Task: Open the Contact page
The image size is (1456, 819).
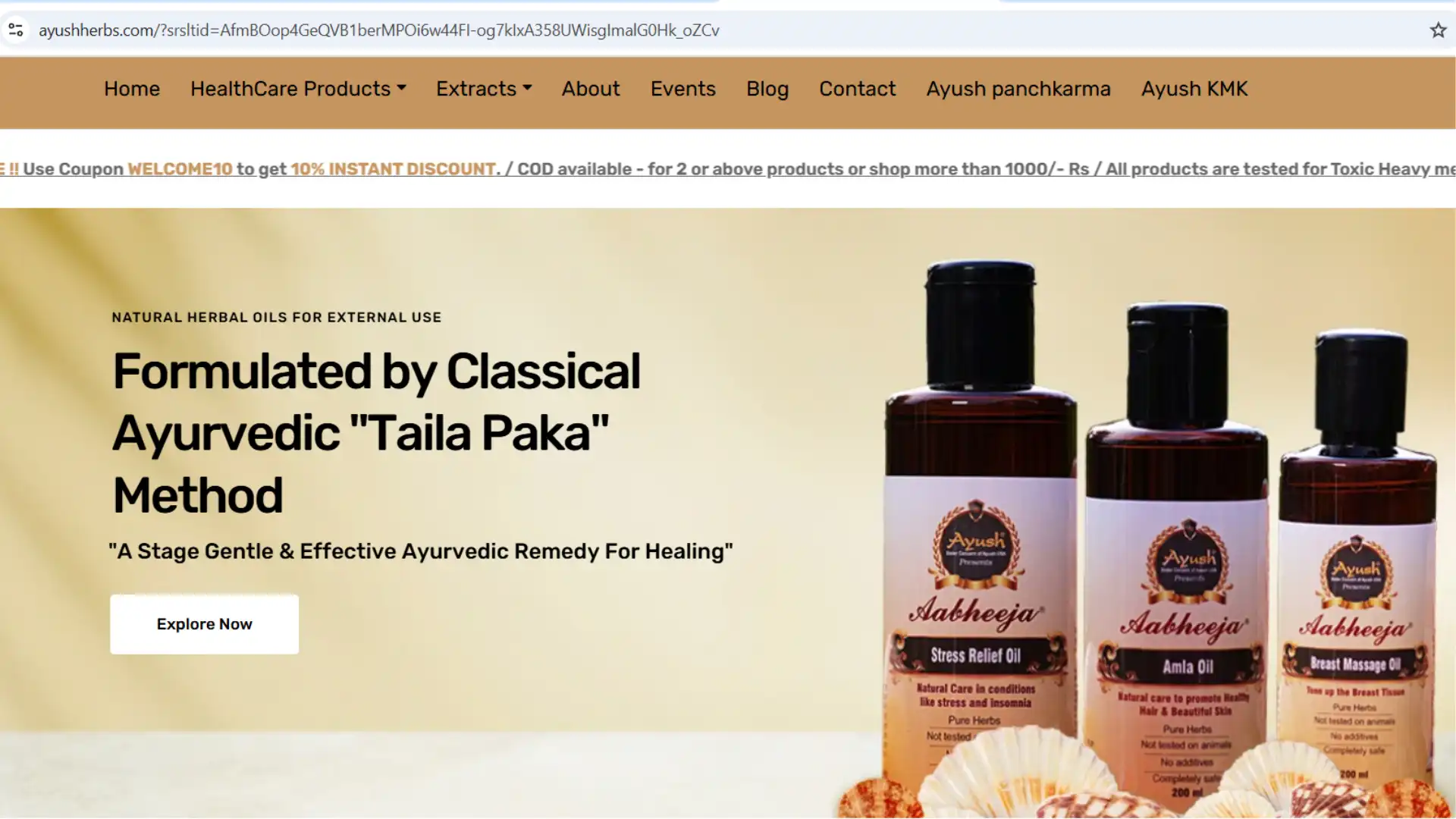Action: (857, 89)
